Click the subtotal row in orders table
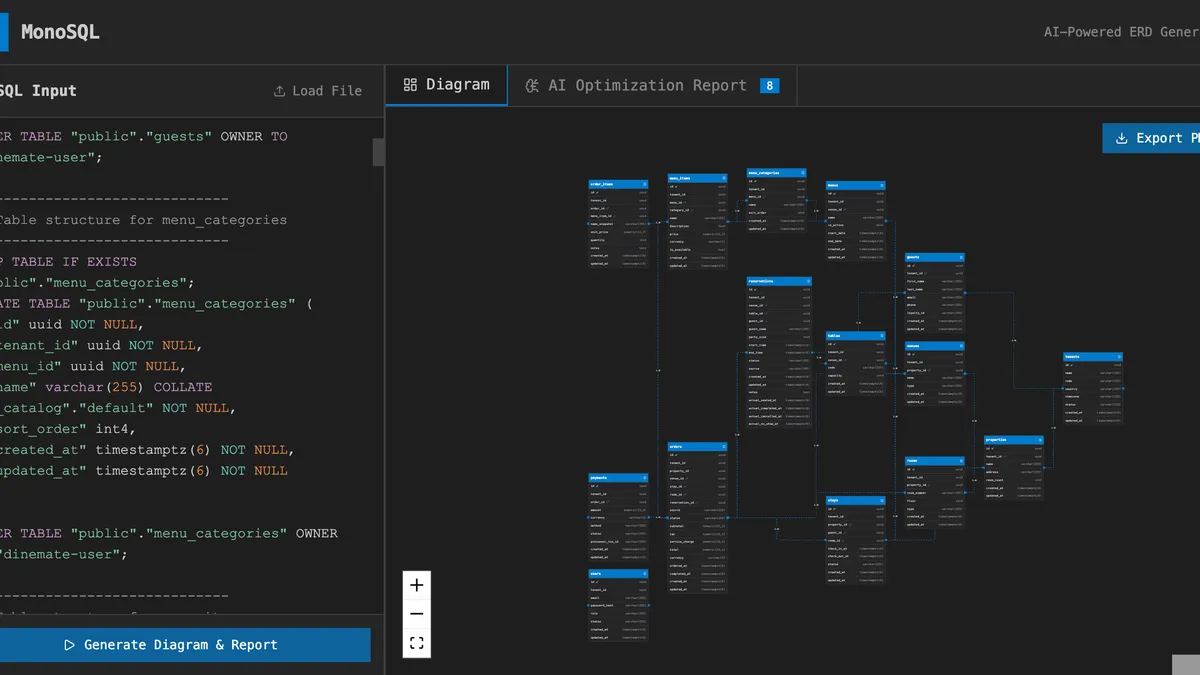 [698, 526]
